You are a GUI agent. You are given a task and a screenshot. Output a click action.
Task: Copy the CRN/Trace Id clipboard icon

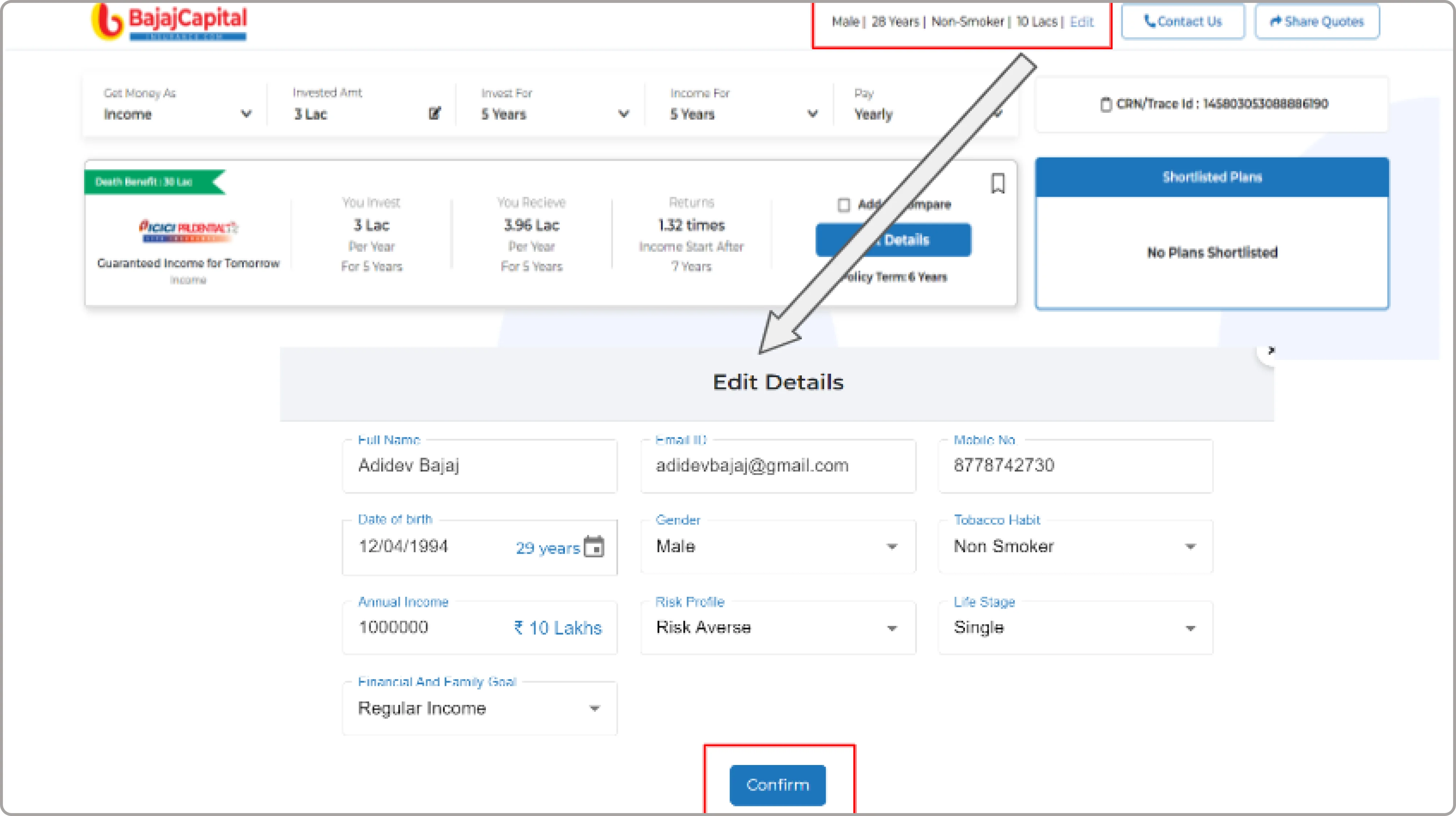pos(1105,105)
